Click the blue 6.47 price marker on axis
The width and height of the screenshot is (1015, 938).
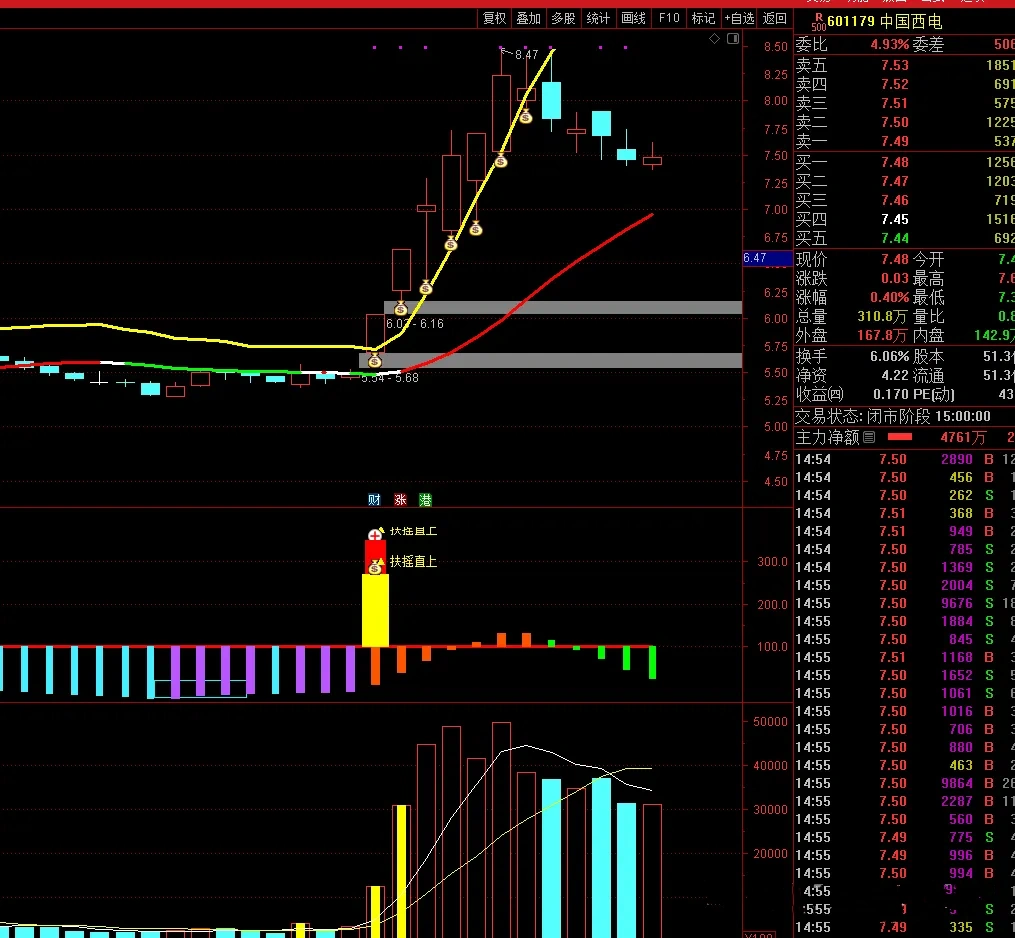(767, 258)
